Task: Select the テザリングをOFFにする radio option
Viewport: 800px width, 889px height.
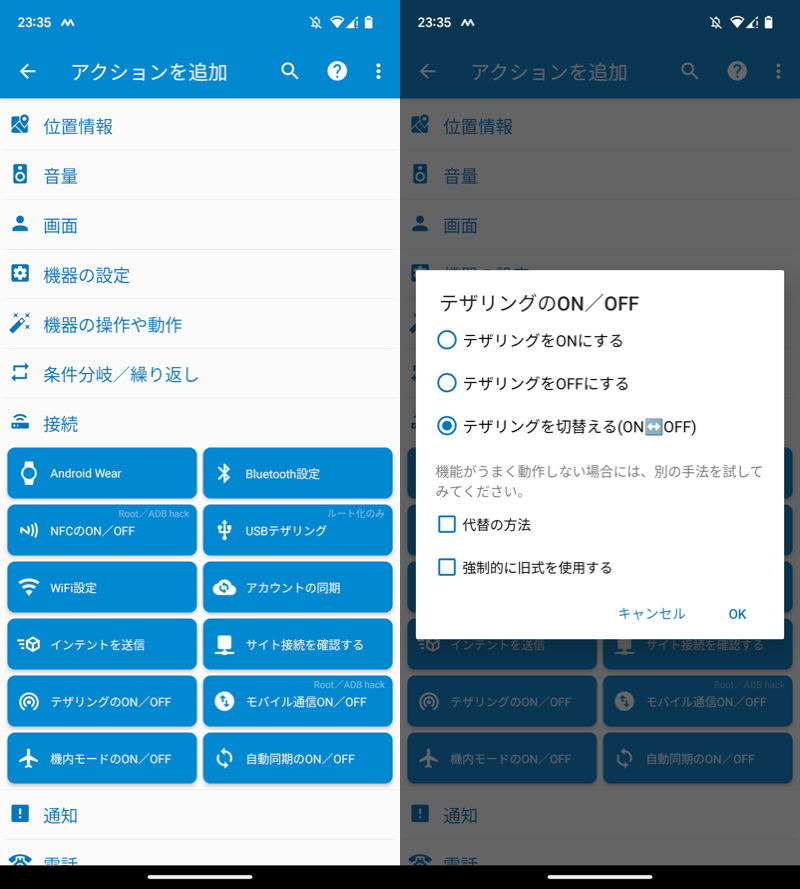Action: coord(447,383)
